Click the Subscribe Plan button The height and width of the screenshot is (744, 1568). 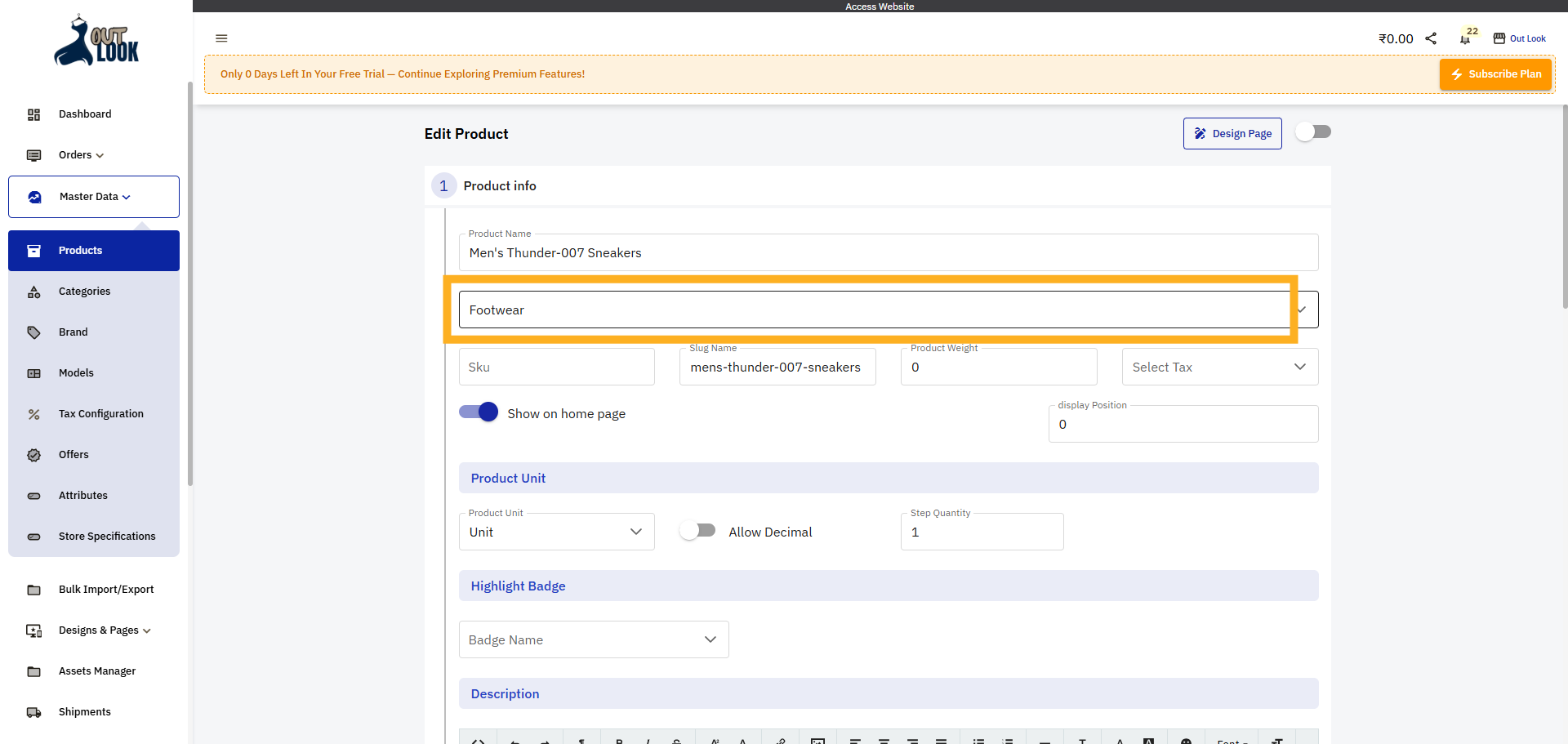1495,74
